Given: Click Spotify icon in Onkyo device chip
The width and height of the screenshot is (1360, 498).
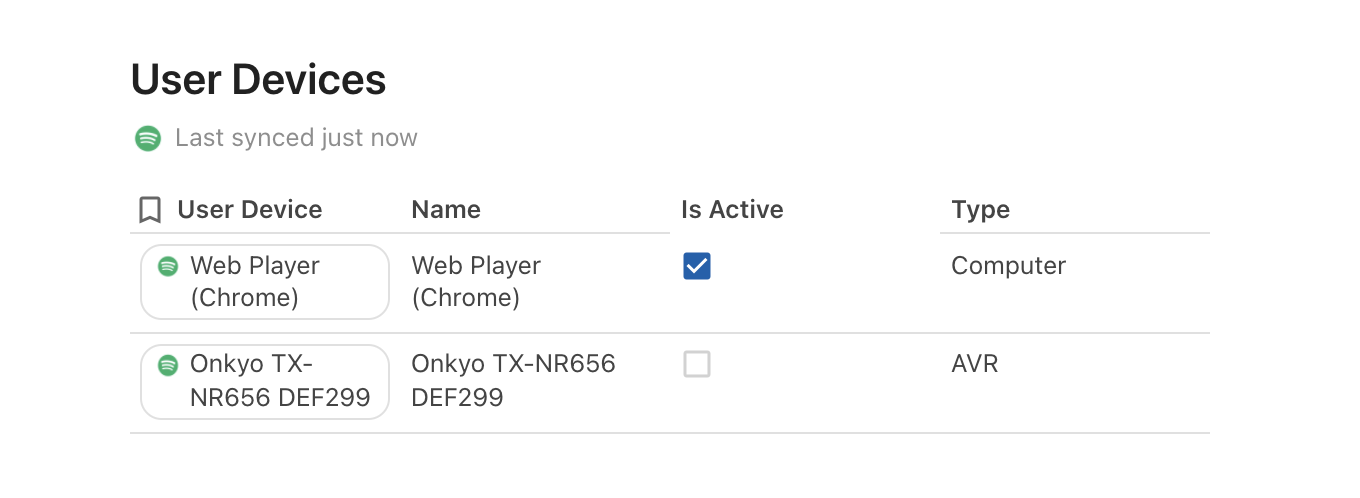Looking at the screenshot, I should point(168,366).
